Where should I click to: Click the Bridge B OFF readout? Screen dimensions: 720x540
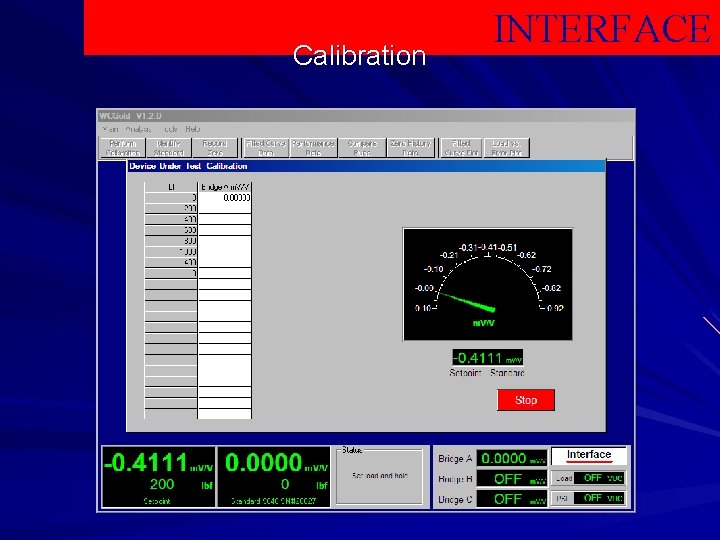click(512, 479)
